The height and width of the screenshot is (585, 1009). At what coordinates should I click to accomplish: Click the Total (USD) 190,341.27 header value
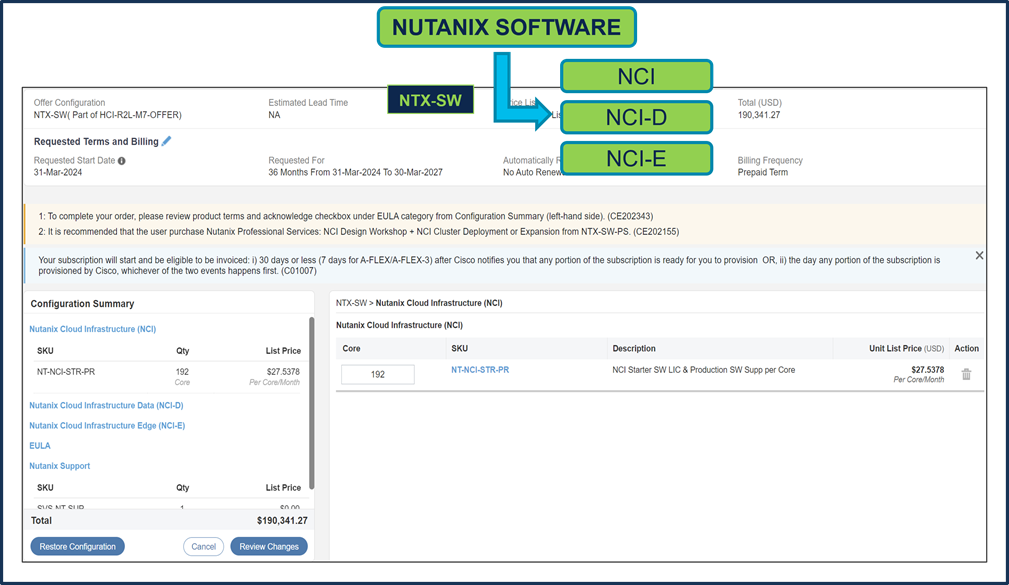[x=759, y=115]
